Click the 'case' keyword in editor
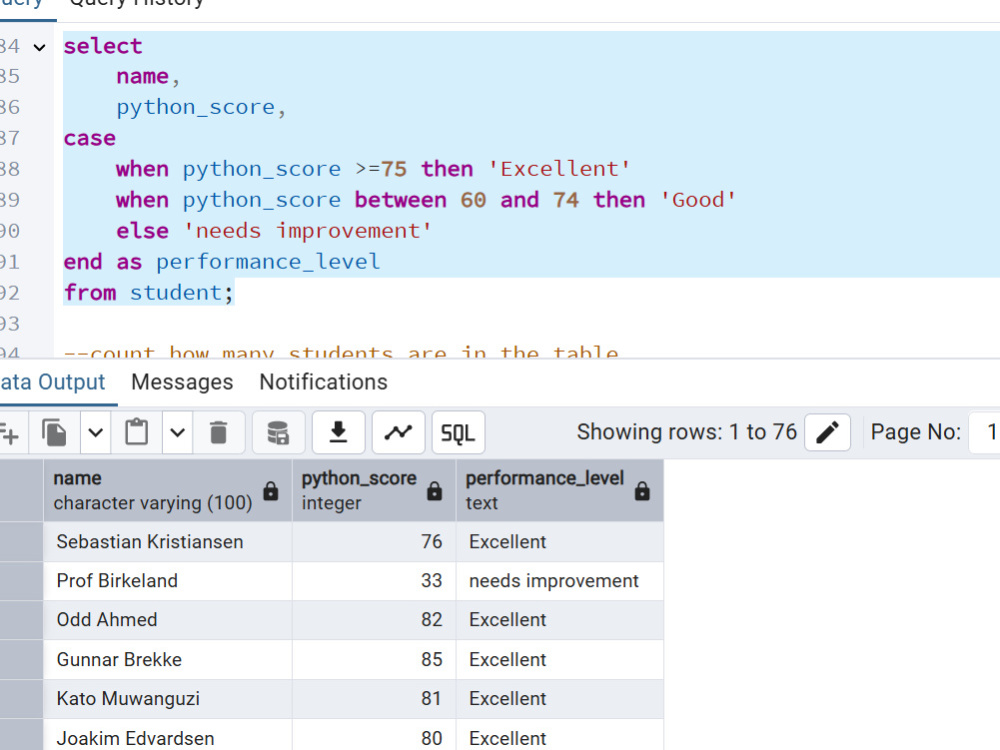1000x750 pixels. point(89,138)
